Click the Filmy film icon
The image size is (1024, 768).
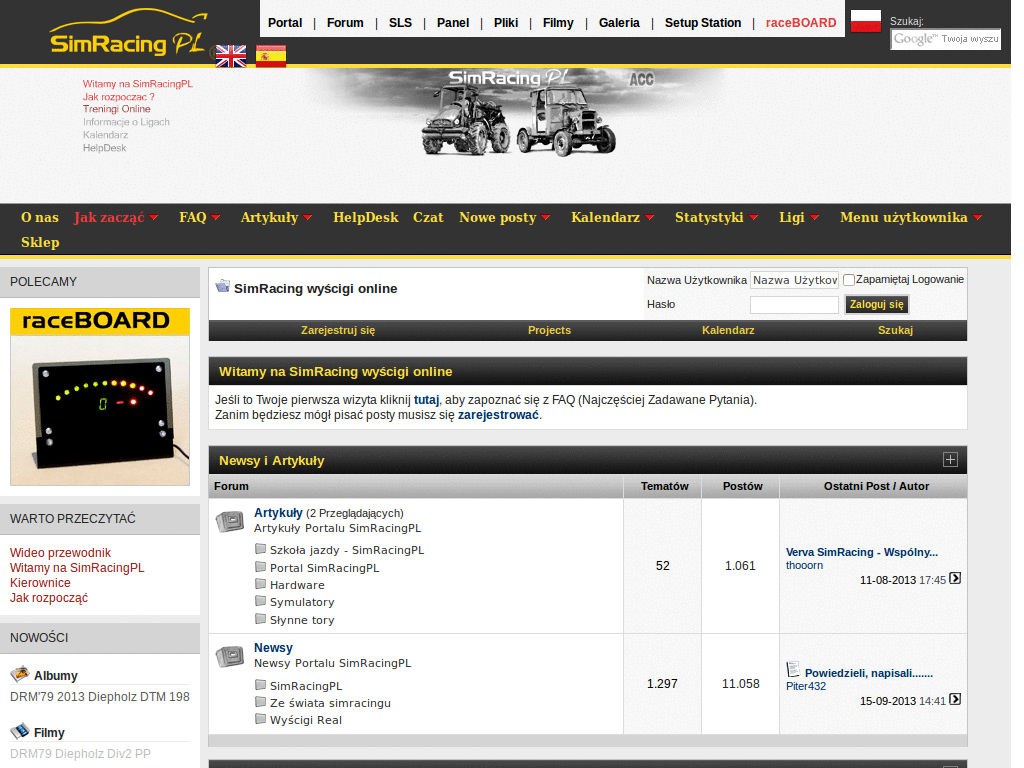pyautogui.click(x=20, y=730)
